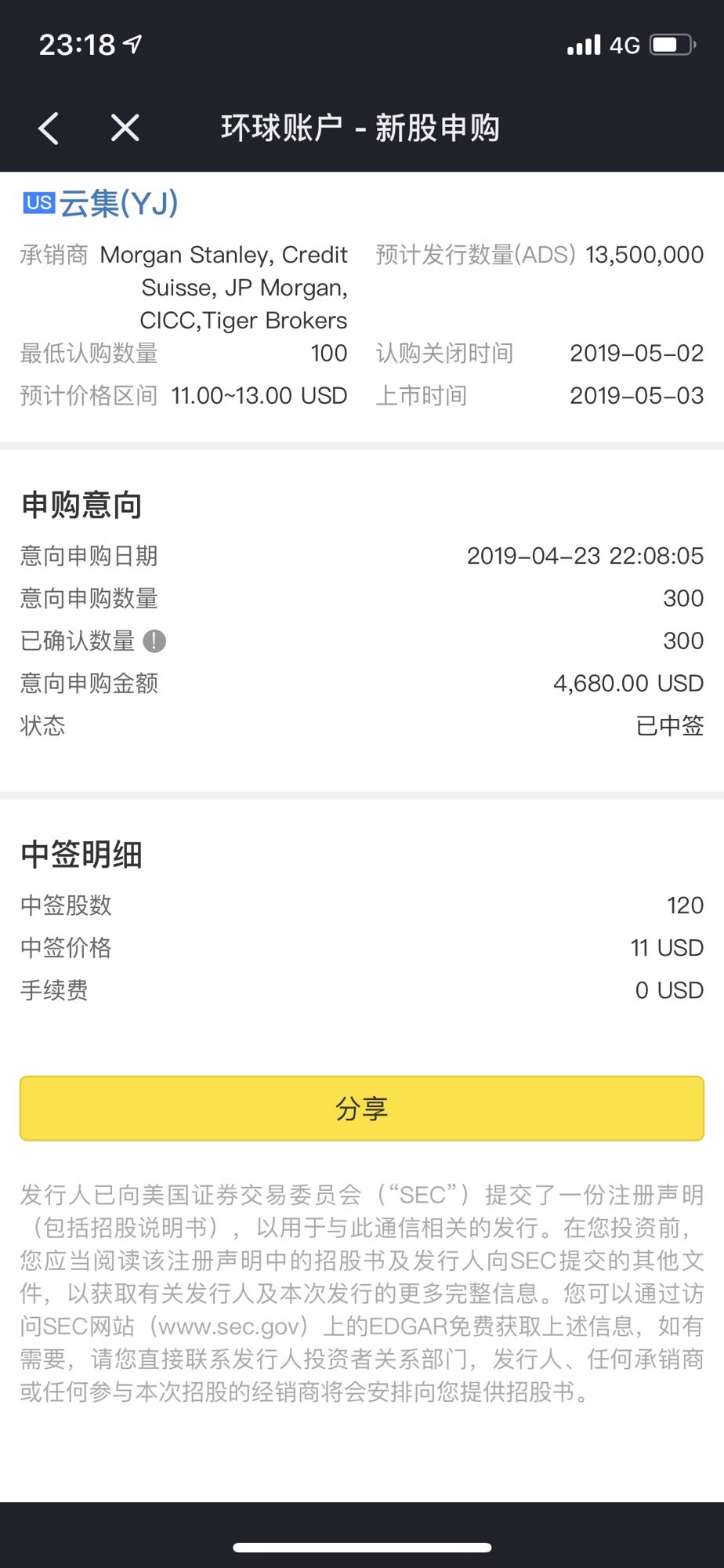Tap the 23:18 clock in status bar
Image resolution: width=724 pixels, height=1568 pixels.
click(x=77, y=45)
